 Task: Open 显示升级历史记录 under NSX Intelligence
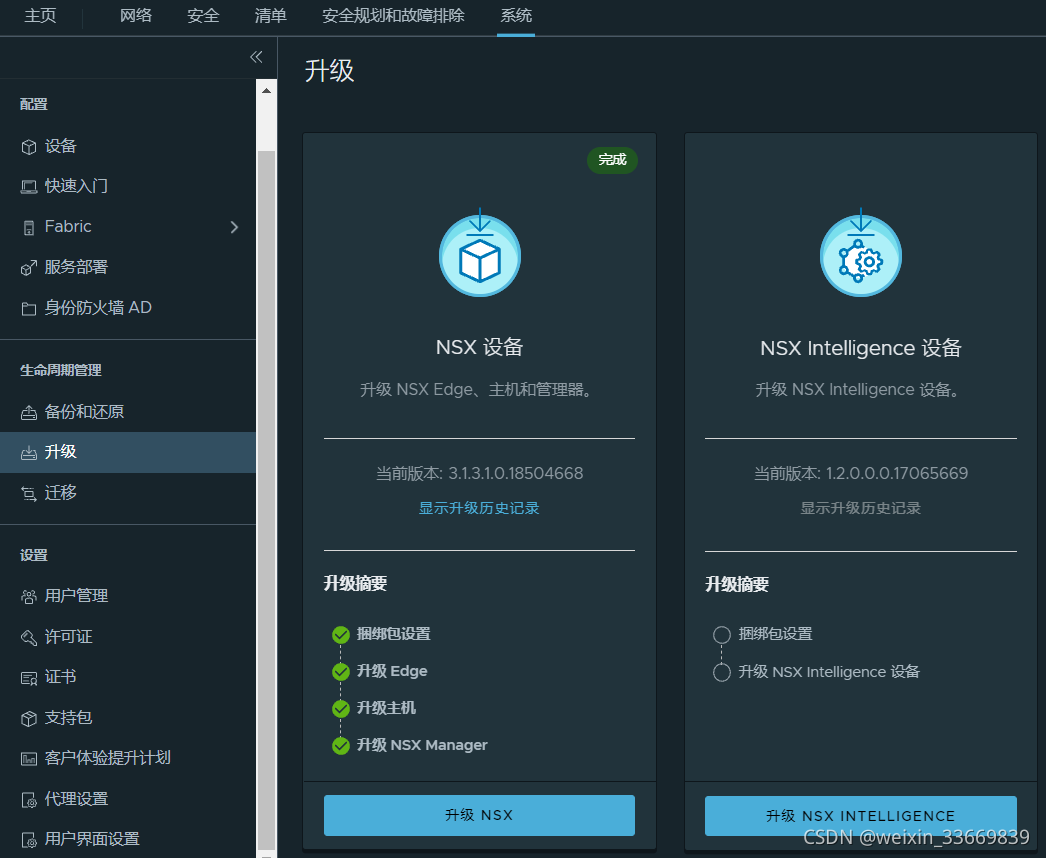click(x=861, y=508)
